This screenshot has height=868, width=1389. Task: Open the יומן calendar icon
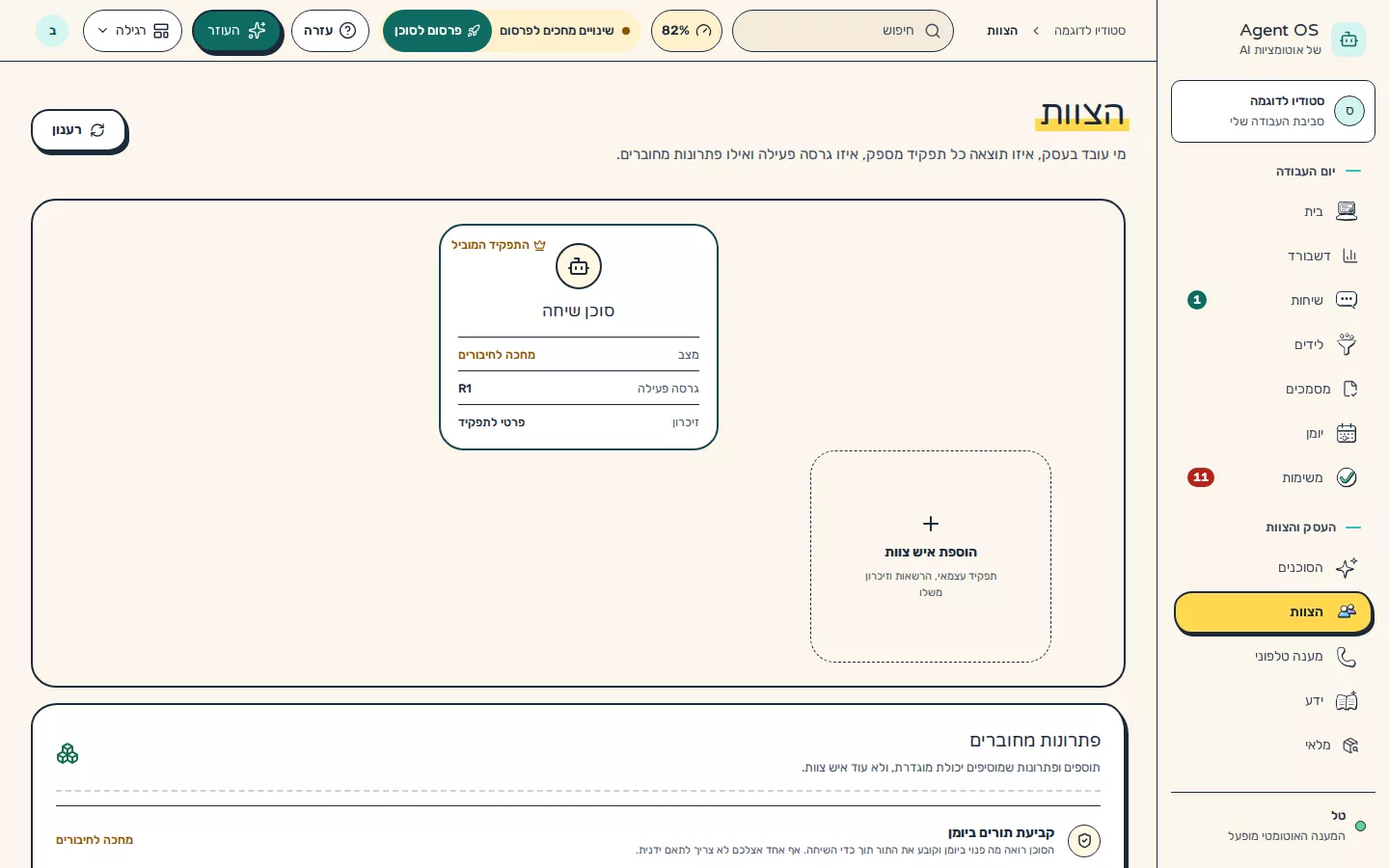point(1347,433)
